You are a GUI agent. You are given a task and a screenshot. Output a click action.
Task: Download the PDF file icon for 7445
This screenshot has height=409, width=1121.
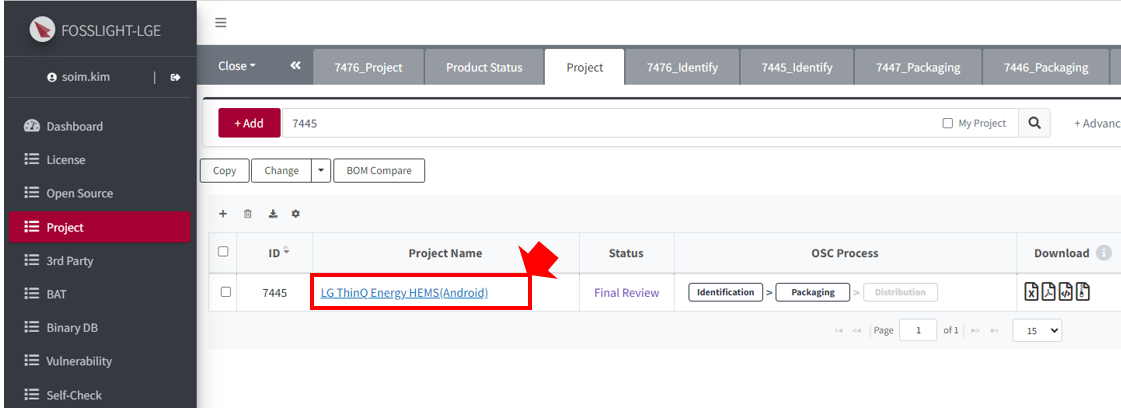click(1049, 292)
